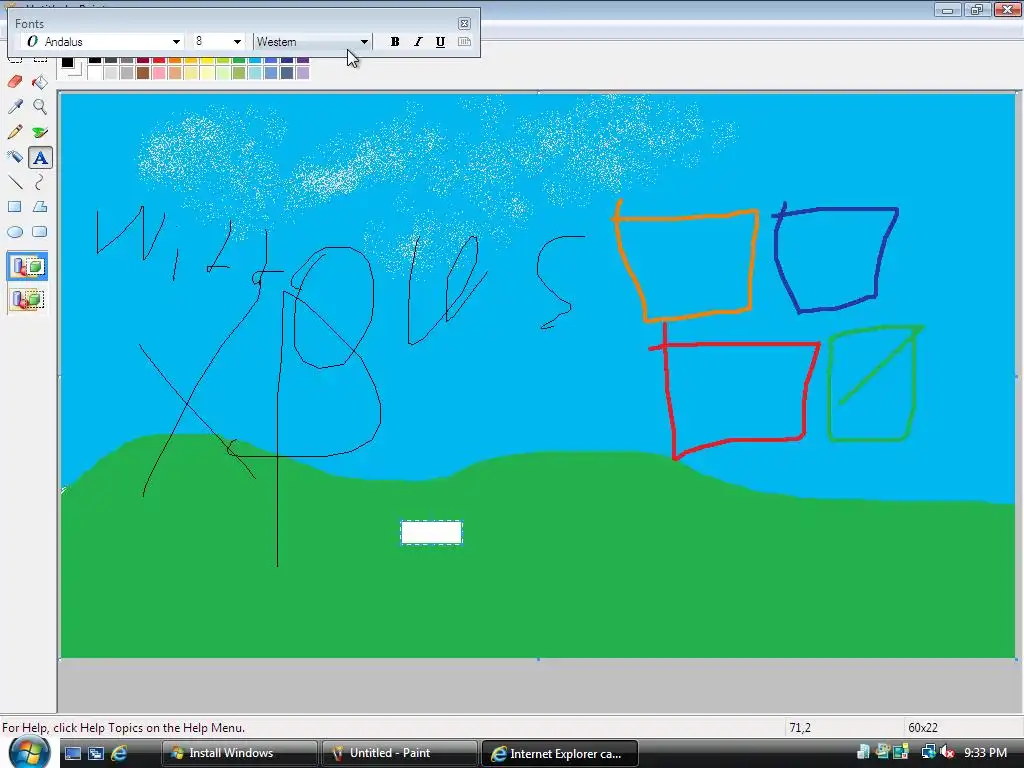Image resolution: width=1024 pixels, height=768 pixels.
Task: Click the canvas bottom-right corner resize handle
Action: (x=1017, y=660)
